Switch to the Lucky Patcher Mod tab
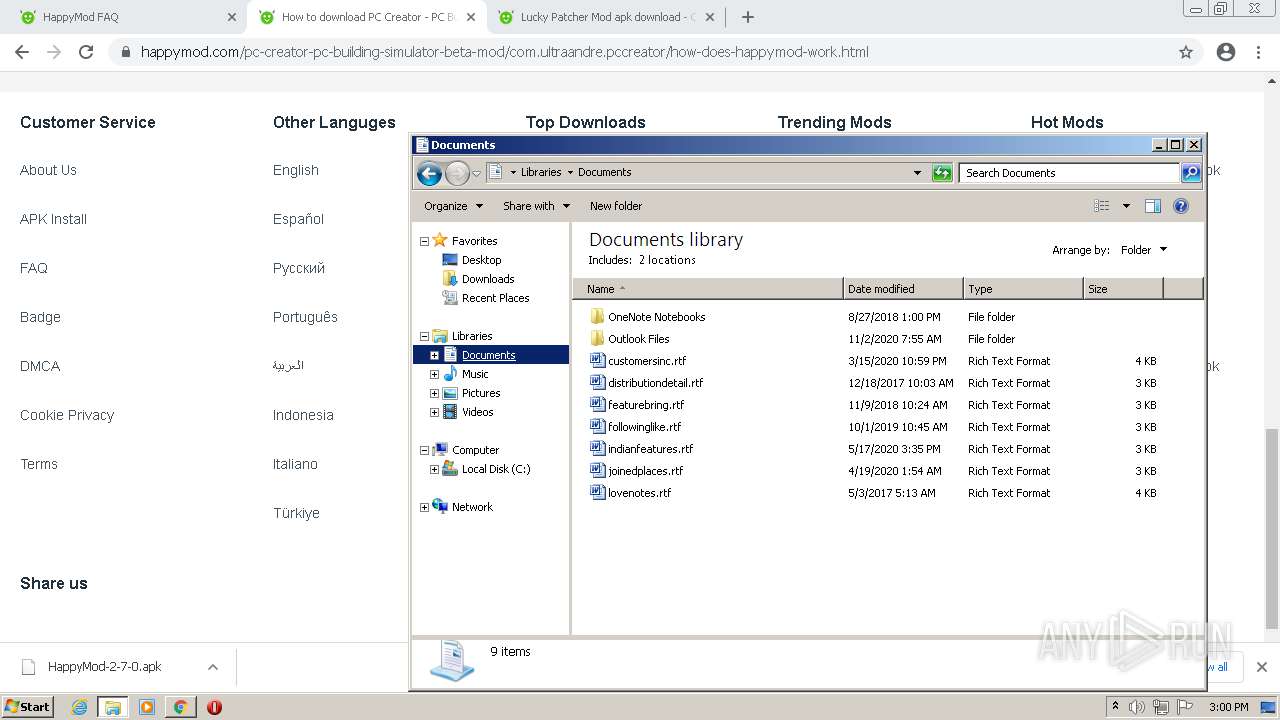The image size is (1280, 720). pyautogui.click(x=605, y=17)
